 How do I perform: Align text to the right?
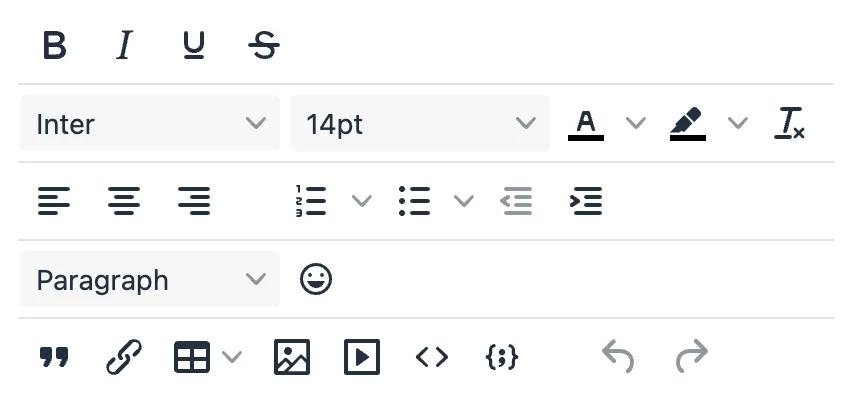[x=194, y=201]
